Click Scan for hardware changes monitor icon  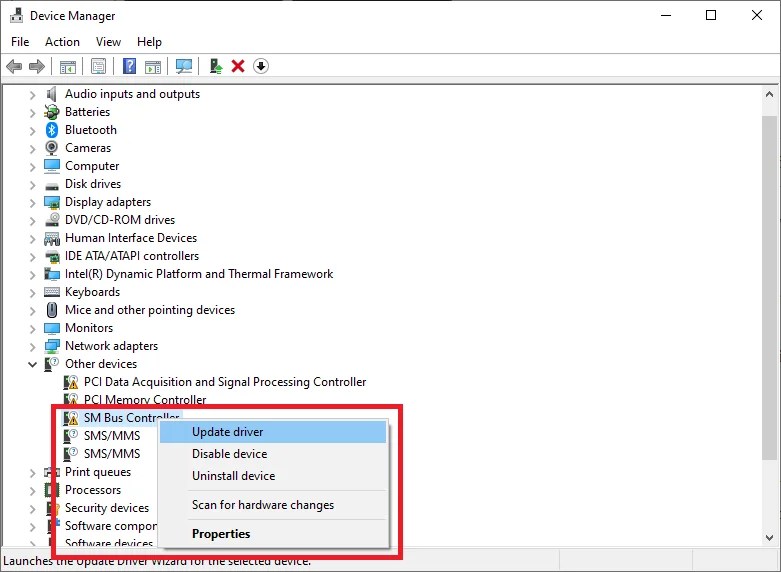[x=184, y=66]
